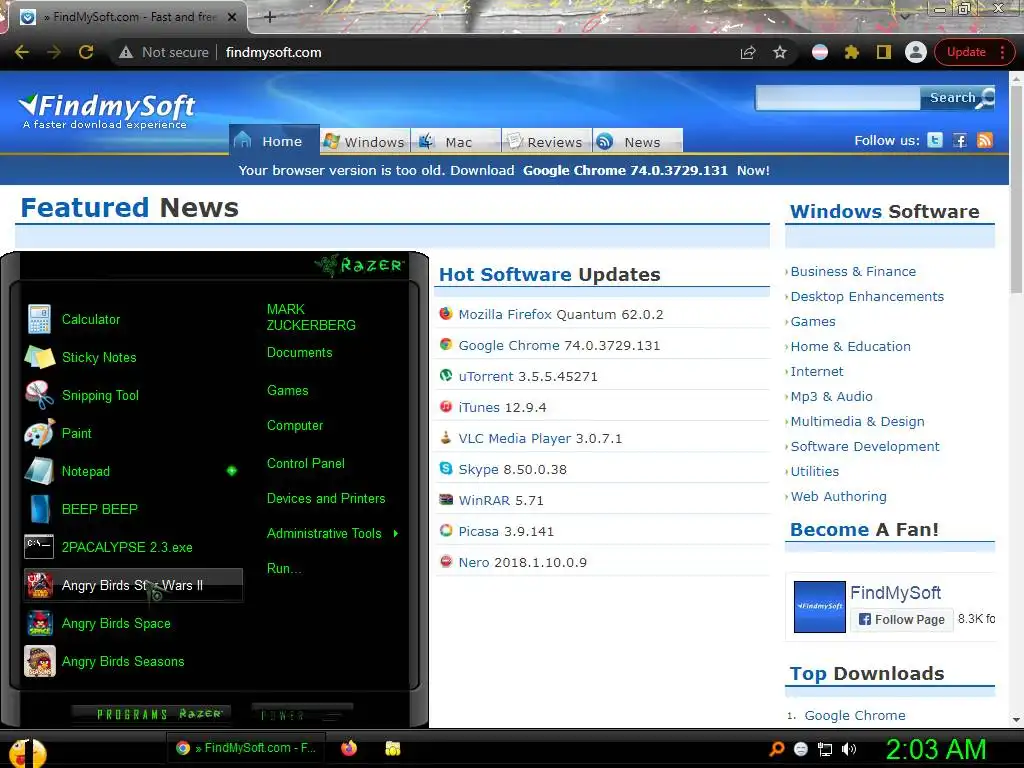The image size is (1024, 768).
Task: Open Games in the start menu
Action: point(287,391)
